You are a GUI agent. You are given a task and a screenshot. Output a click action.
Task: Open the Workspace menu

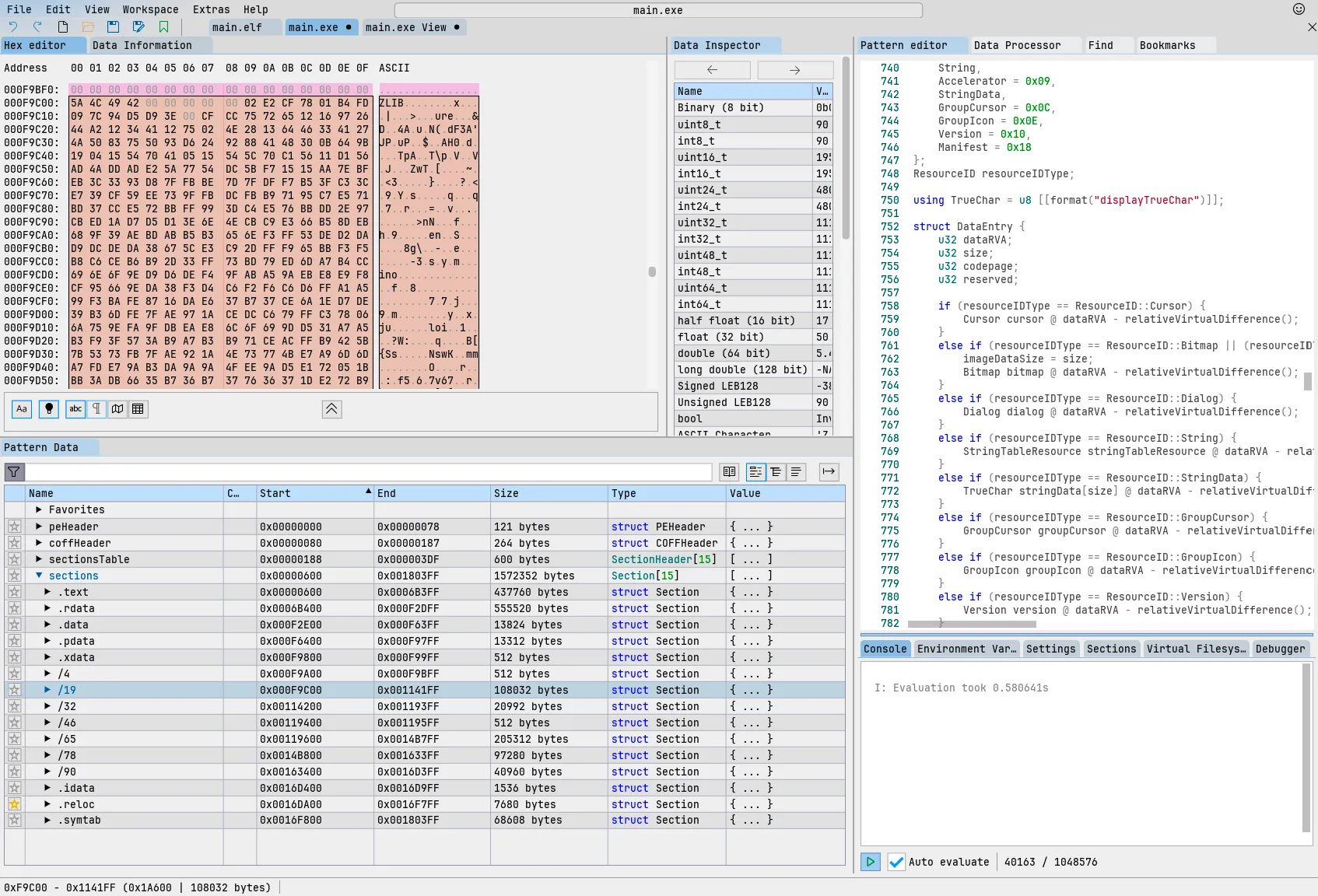click(x=150, y=9)
